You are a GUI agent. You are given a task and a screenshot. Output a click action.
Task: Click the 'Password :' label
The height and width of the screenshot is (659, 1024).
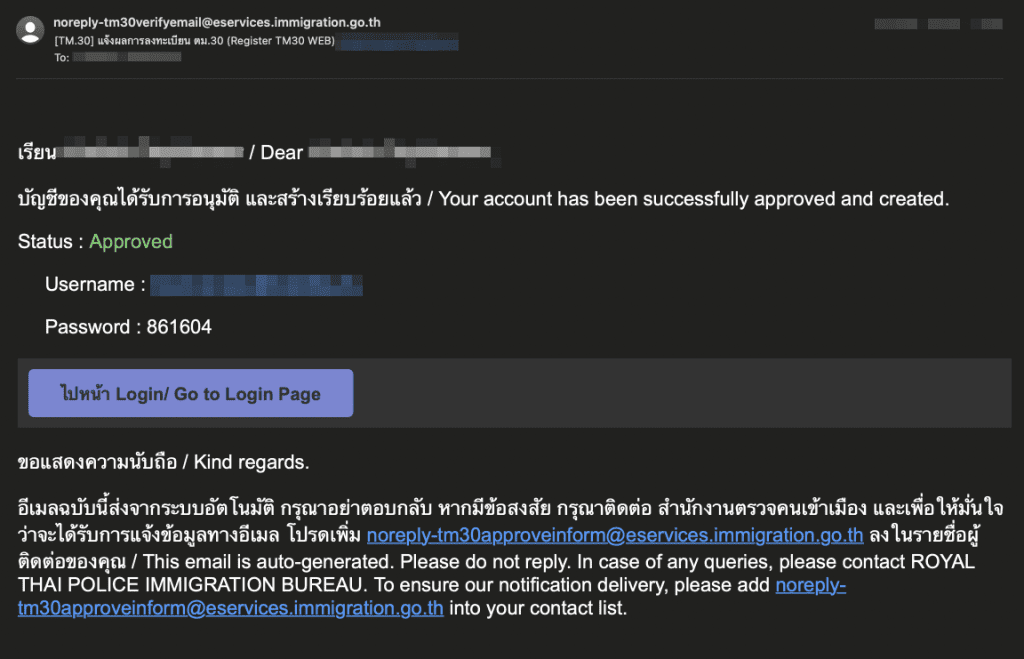[x=93, y=327]
